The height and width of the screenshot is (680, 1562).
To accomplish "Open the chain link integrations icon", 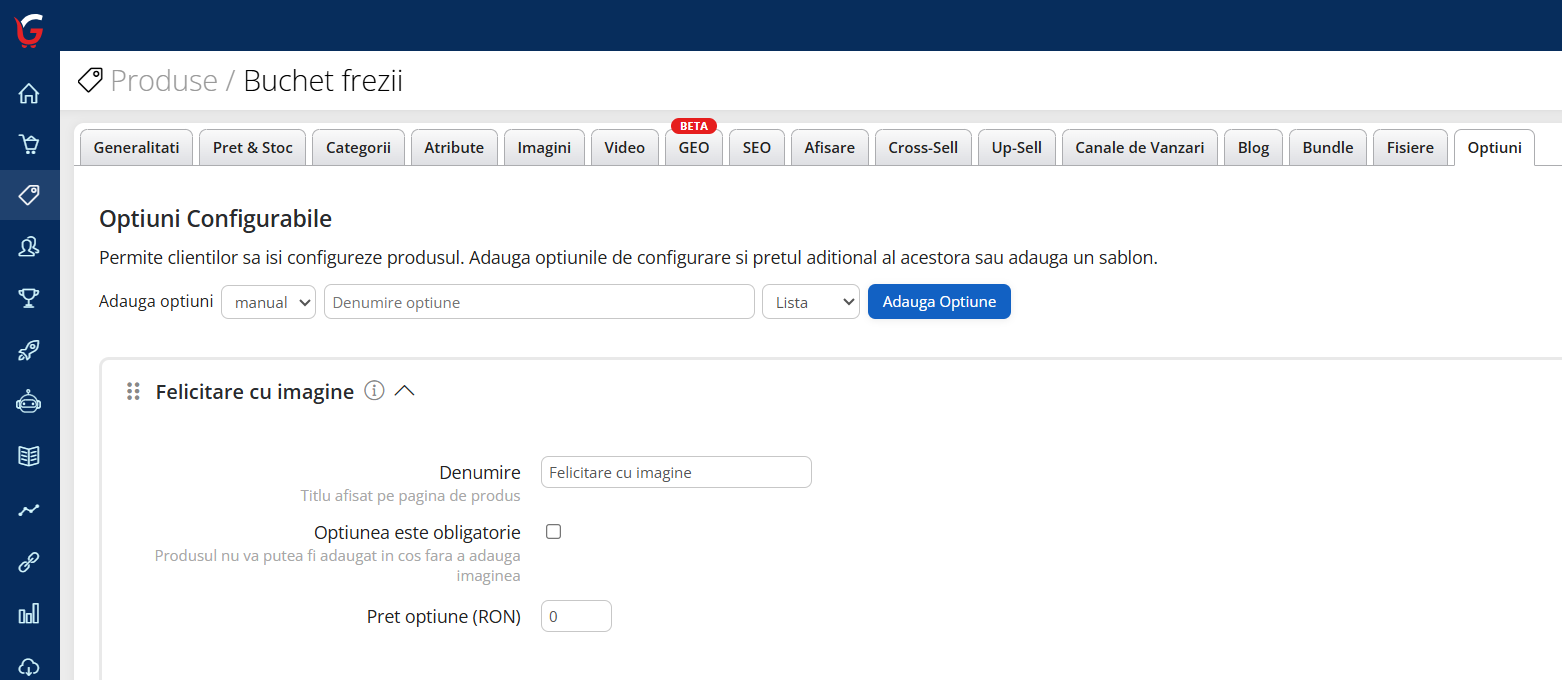I will pos(29,562).
